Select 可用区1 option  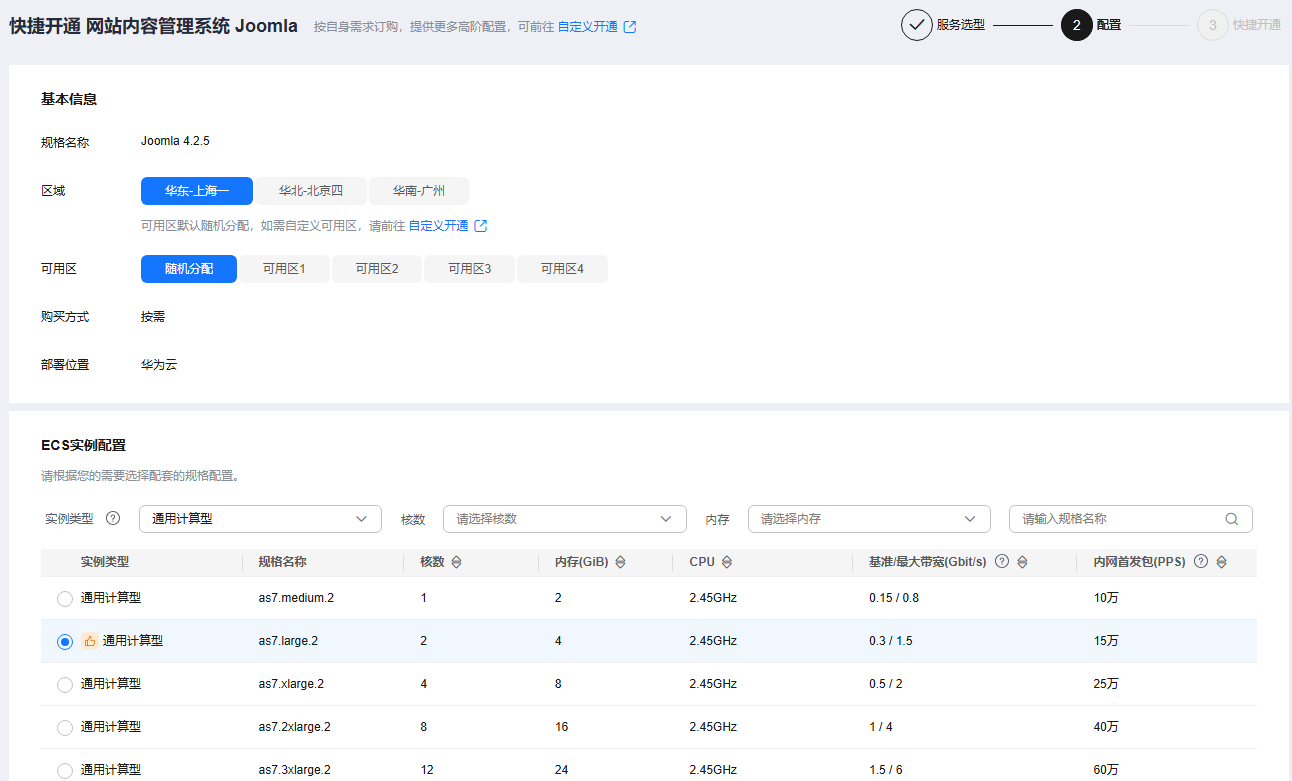[x=284, y=269]
